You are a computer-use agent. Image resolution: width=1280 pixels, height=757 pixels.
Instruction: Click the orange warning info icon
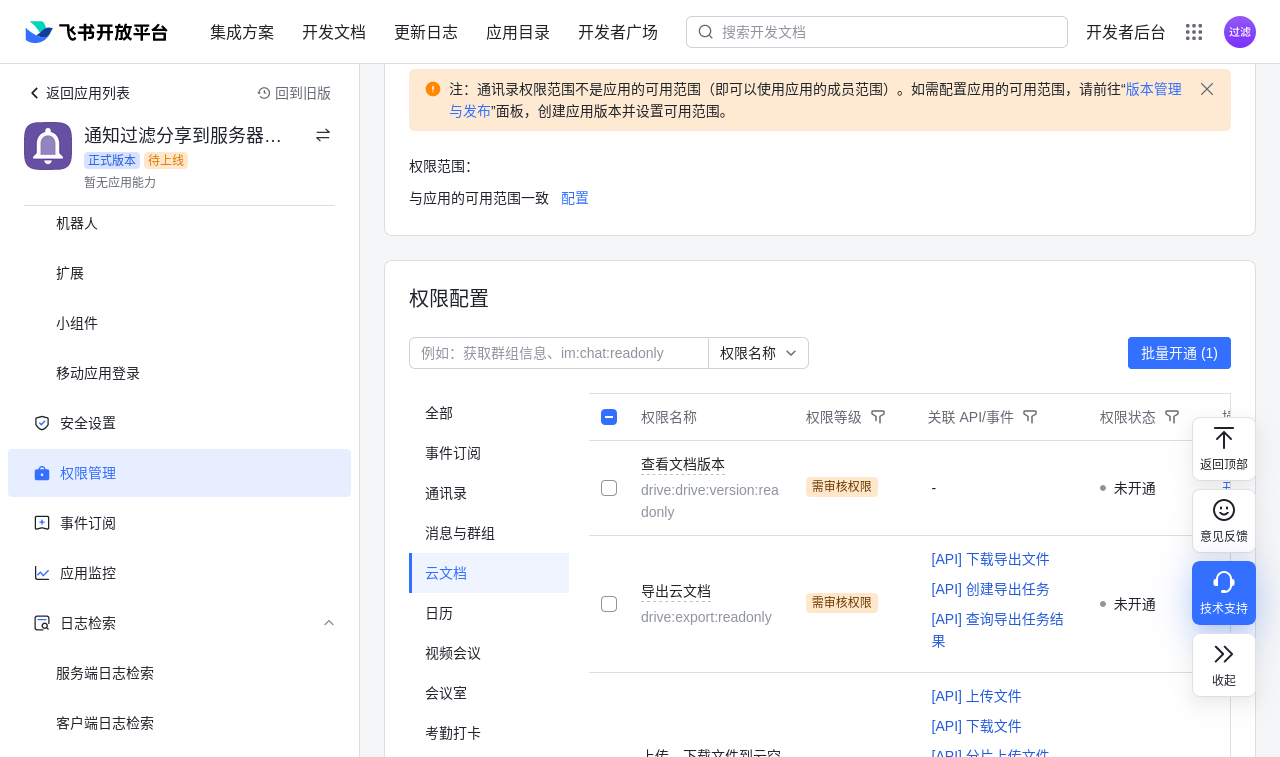pyautogui.click(x=433, y=89)
